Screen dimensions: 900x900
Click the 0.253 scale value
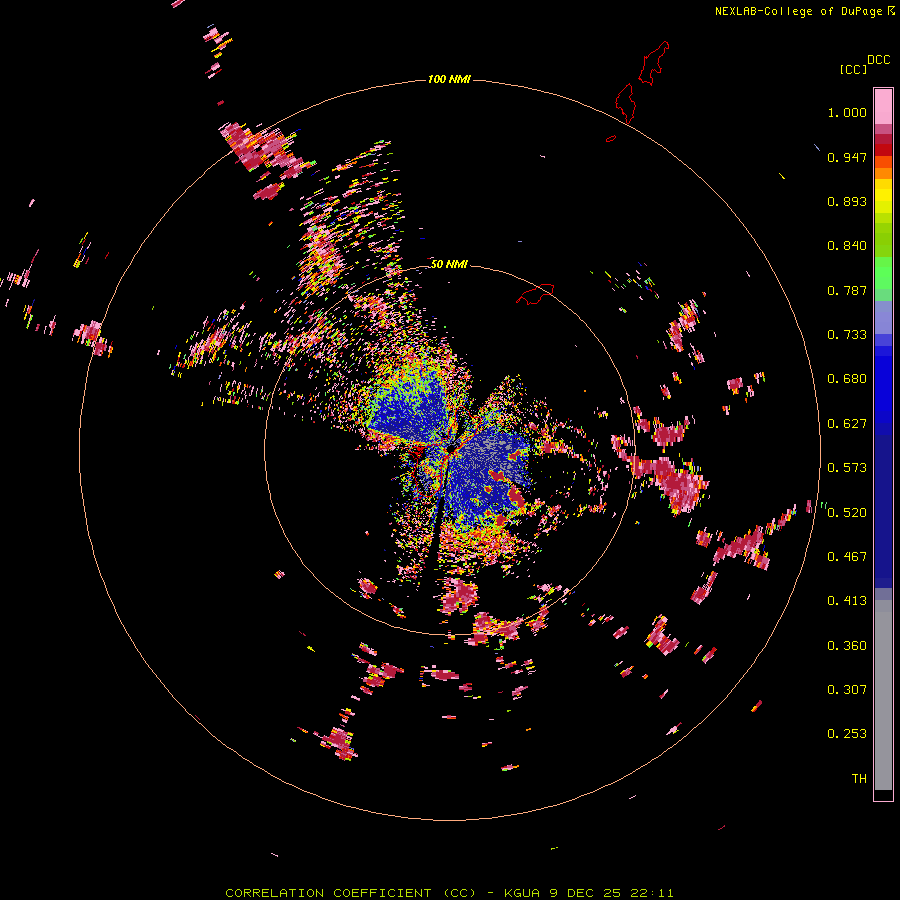click(847, 734)
